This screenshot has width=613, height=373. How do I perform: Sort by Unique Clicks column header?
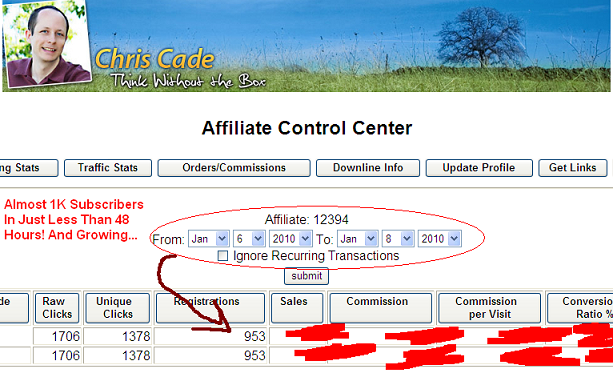pos(117,308)
